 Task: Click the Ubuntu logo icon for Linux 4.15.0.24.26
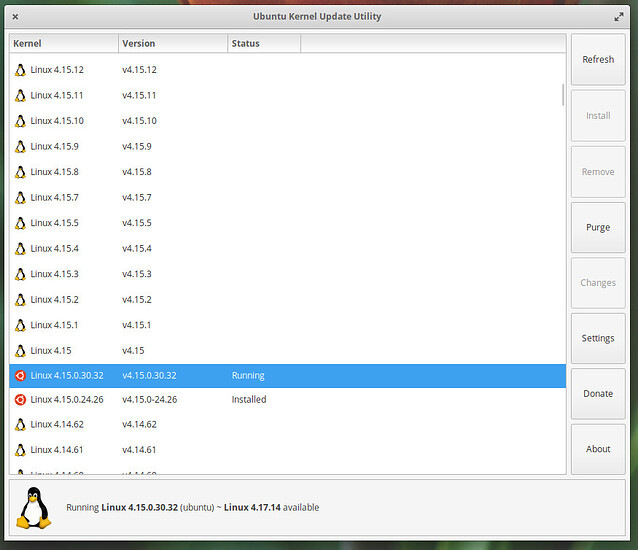coord(20,400)
